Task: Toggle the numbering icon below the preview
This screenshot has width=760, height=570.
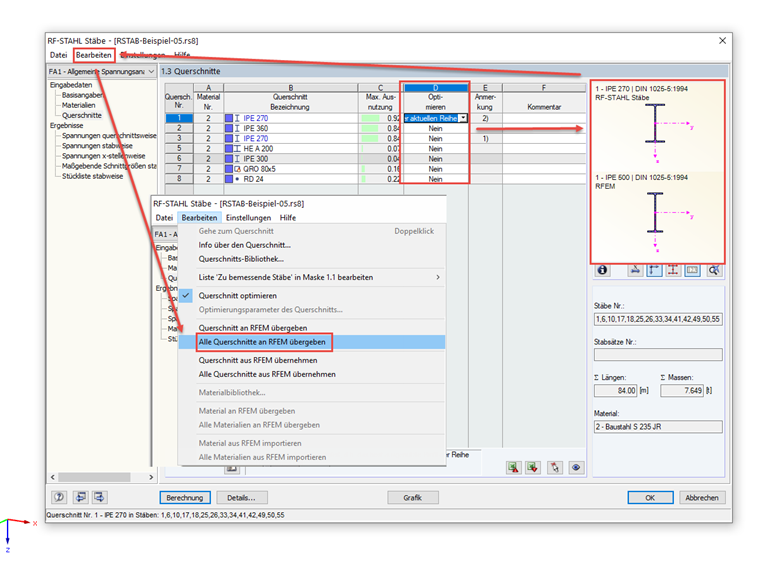Action: pyautogui.click(x=692, y=270)
